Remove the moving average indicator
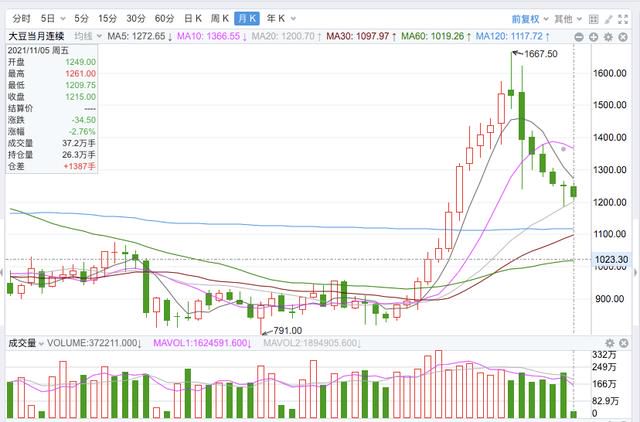This screenshot has height=422, width=640. click(623, 37)
